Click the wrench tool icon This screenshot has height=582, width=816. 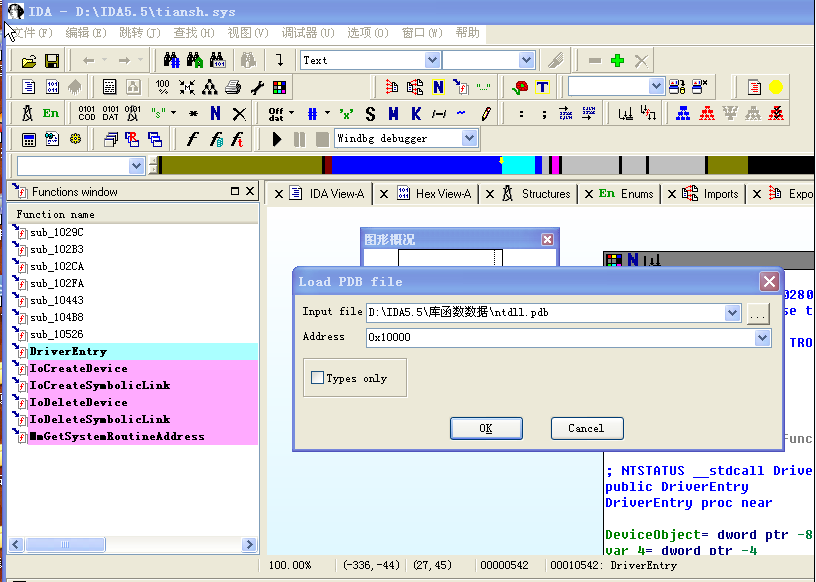257,87
